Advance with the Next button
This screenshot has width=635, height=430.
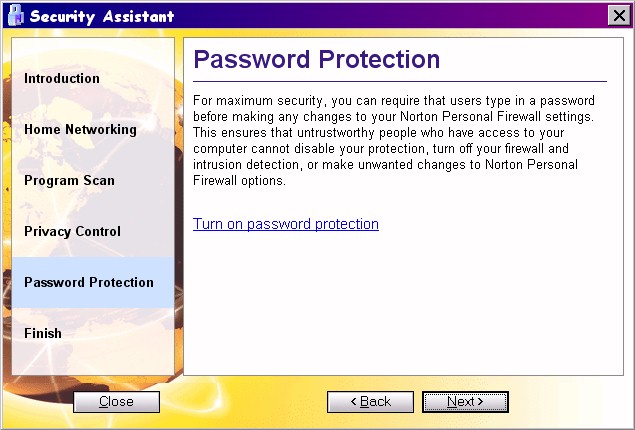[x=465, y=402]
